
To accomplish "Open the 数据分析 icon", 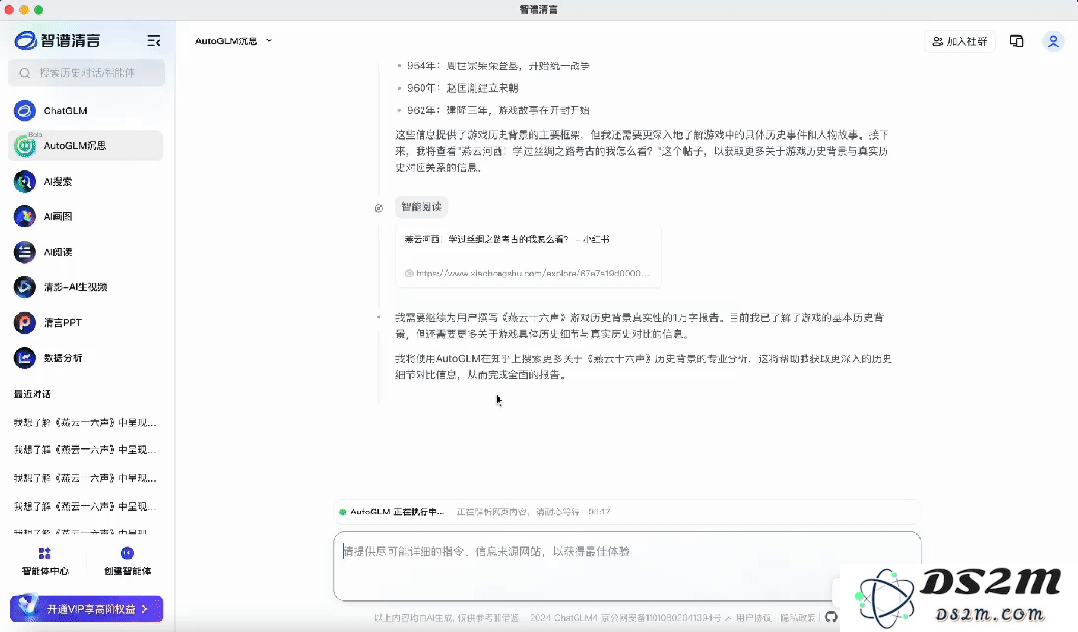I will pyautogui.click(x=25, y=358).
